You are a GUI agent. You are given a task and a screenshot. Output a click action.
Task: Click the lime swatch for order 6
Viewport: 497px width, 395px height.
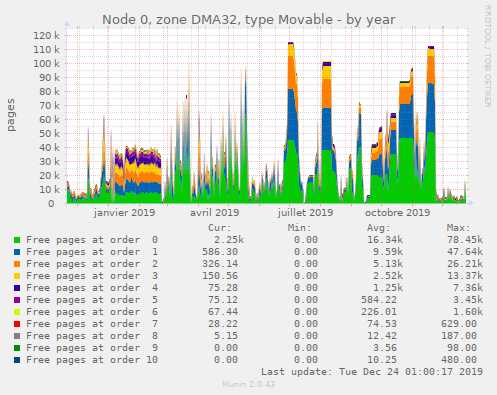pyautogui.click(x=17, y=312)
